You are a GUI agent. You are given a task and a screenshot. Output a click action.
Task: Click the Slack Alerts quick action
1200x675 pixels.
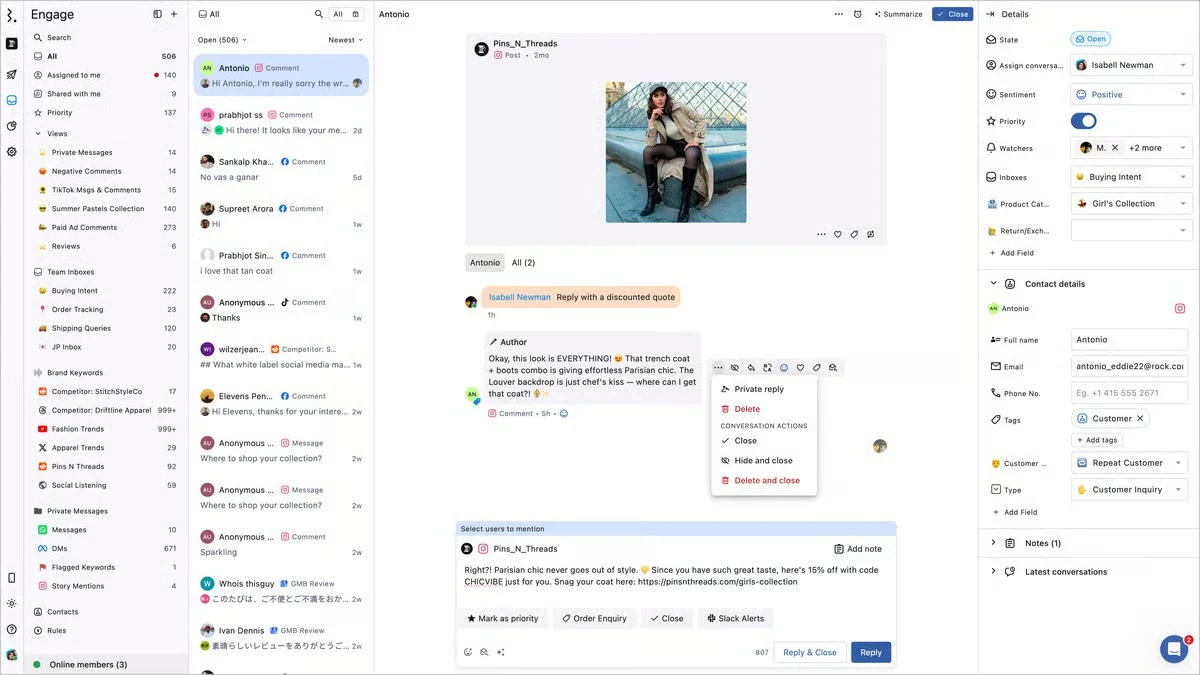click(735, 618)
